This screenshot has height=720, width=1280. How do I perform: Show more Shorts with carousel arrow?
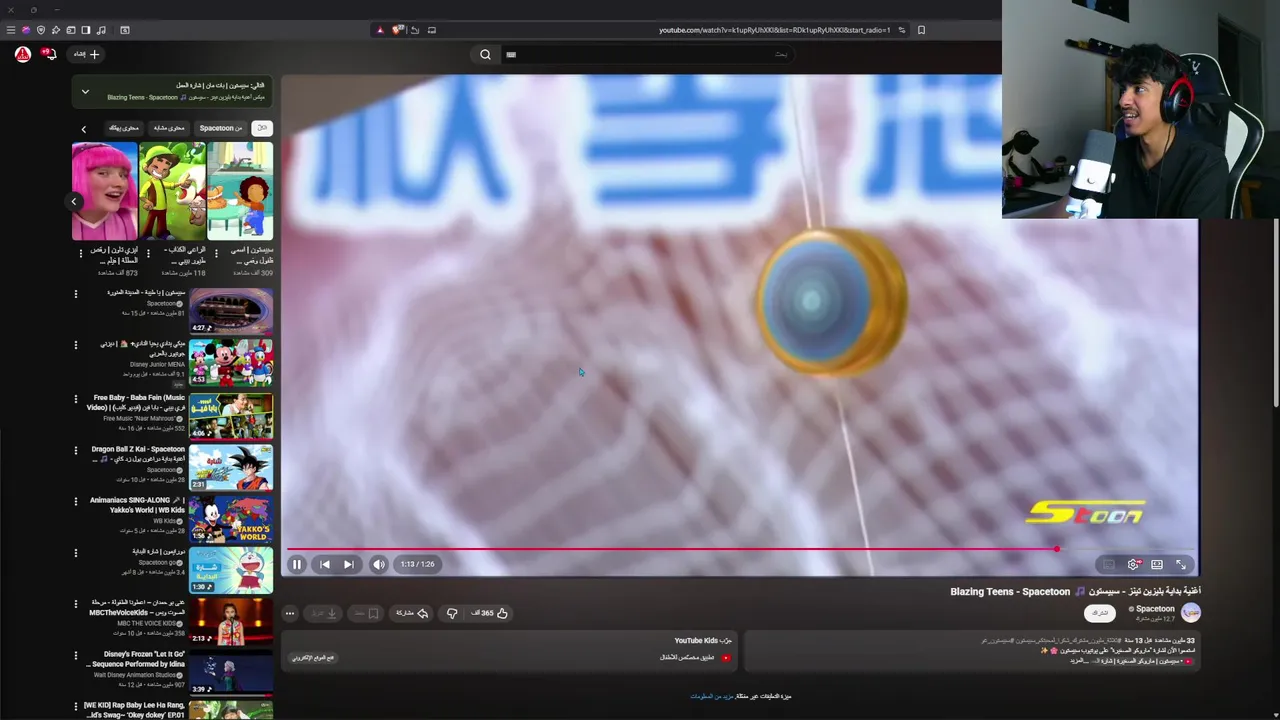coord(74,201)
